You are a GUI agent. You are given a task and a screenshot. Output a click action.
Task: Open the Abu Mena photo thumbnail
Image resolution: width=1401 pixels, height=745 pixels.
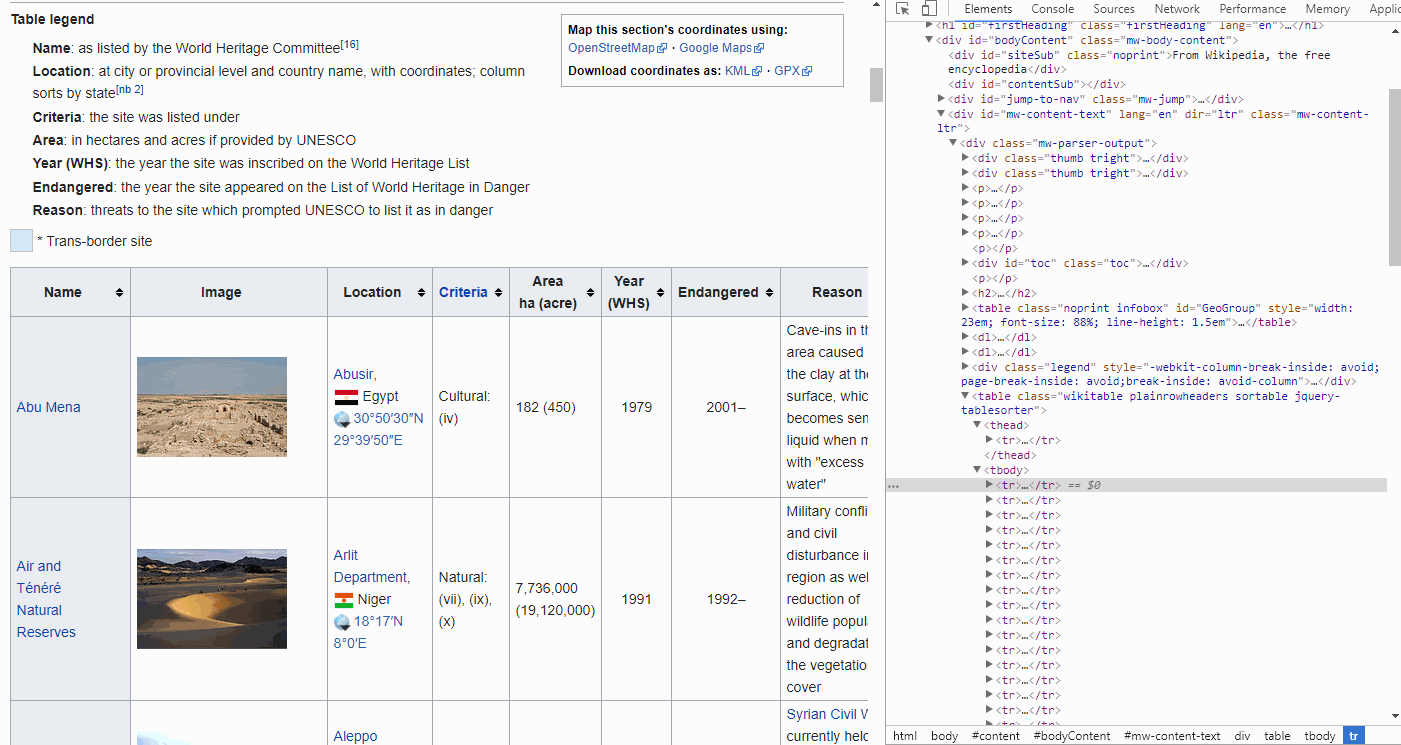[212, 407]
